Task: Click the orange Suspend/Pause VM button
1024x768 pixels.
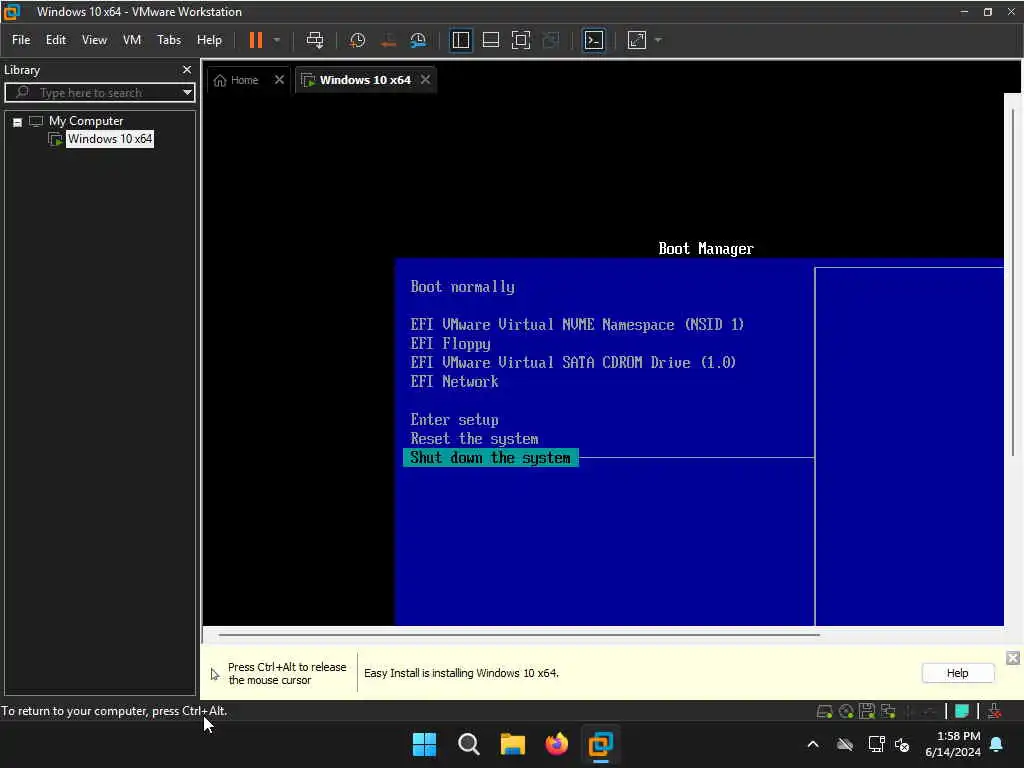Action: pos(255,40)
